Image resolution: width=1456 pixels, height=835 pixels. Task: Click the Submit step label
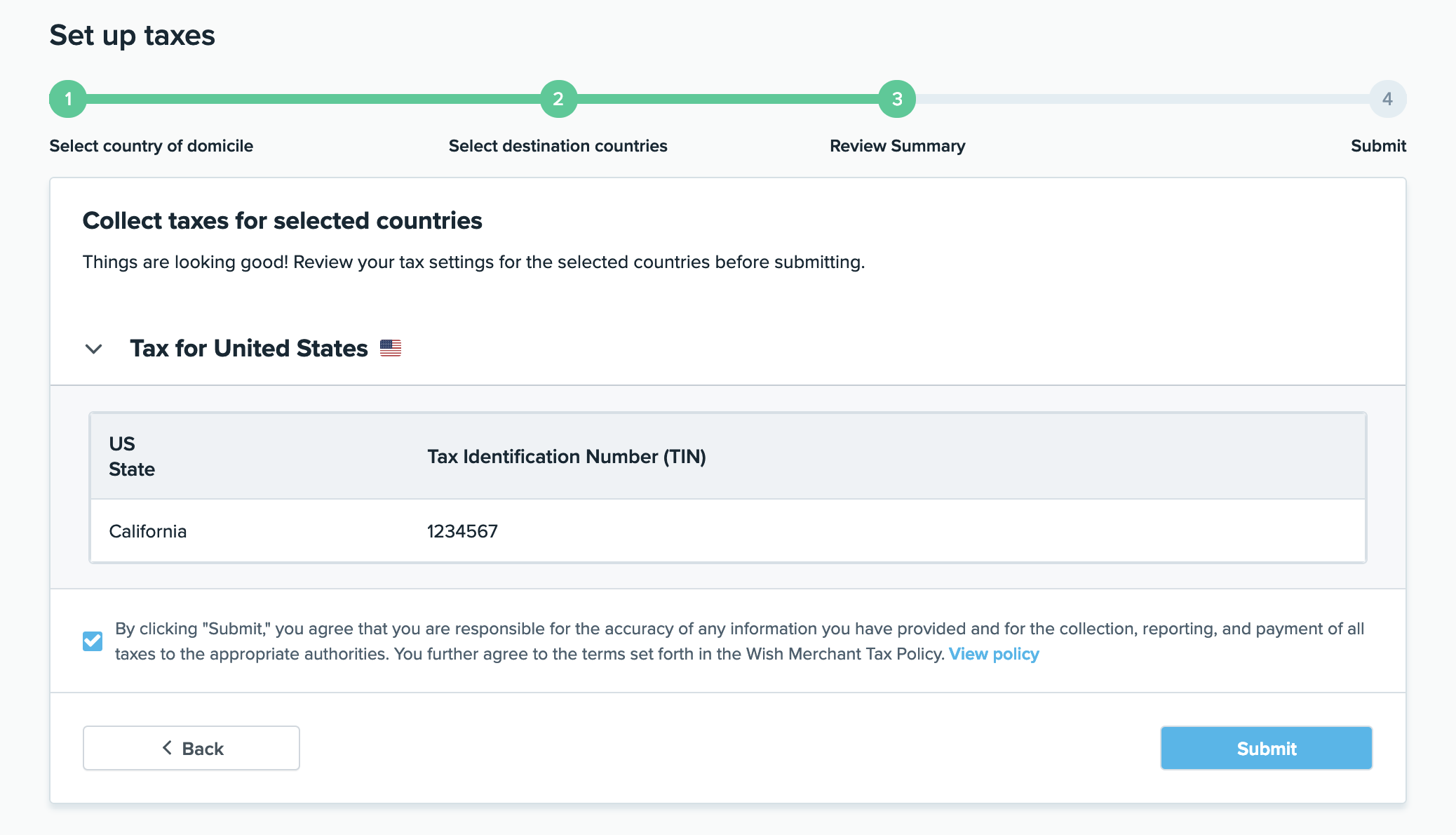tap(1378, 146)
